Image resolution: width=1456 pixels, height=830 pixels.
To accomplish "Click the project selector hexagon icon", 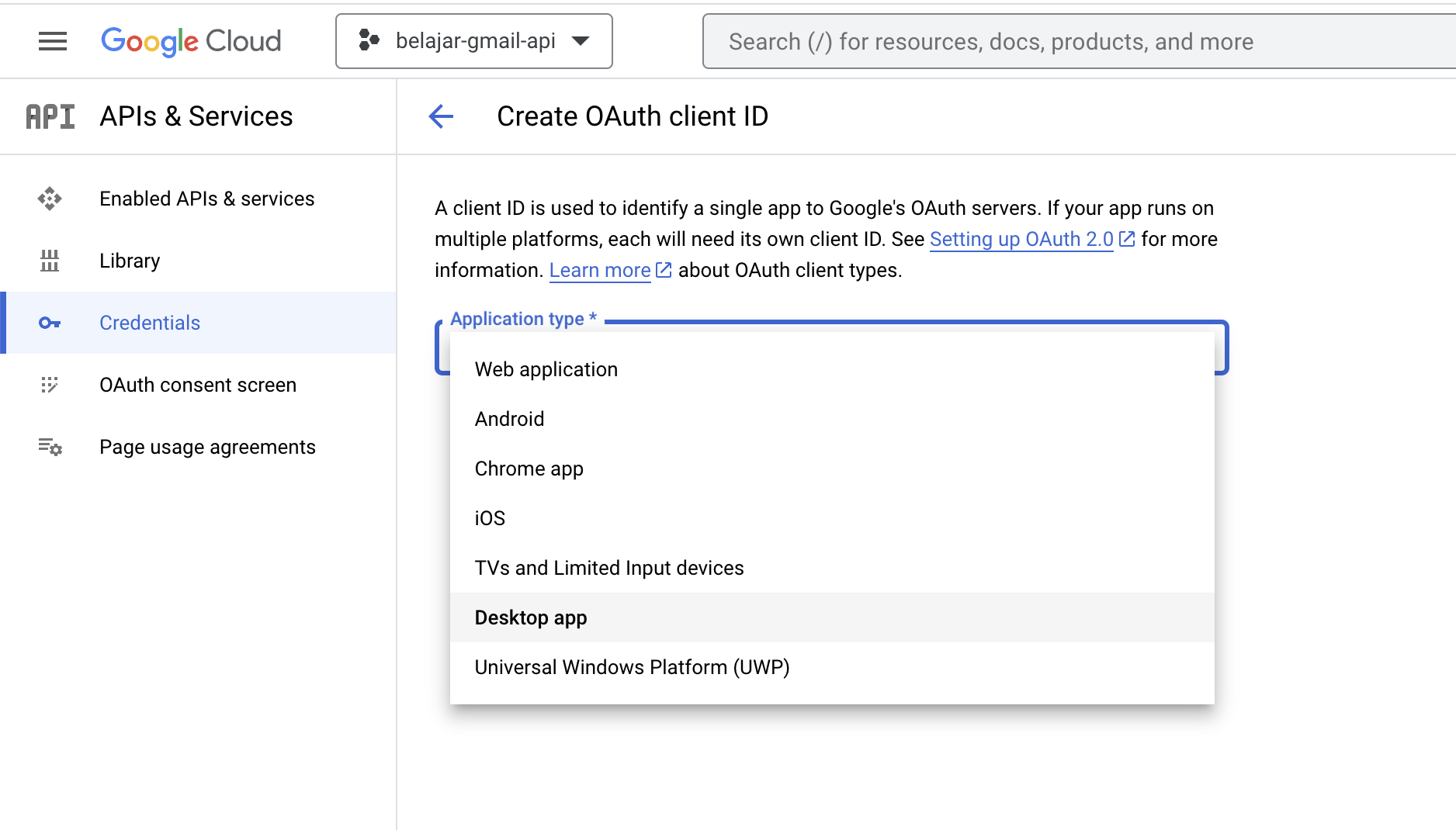I will point(369,40).
